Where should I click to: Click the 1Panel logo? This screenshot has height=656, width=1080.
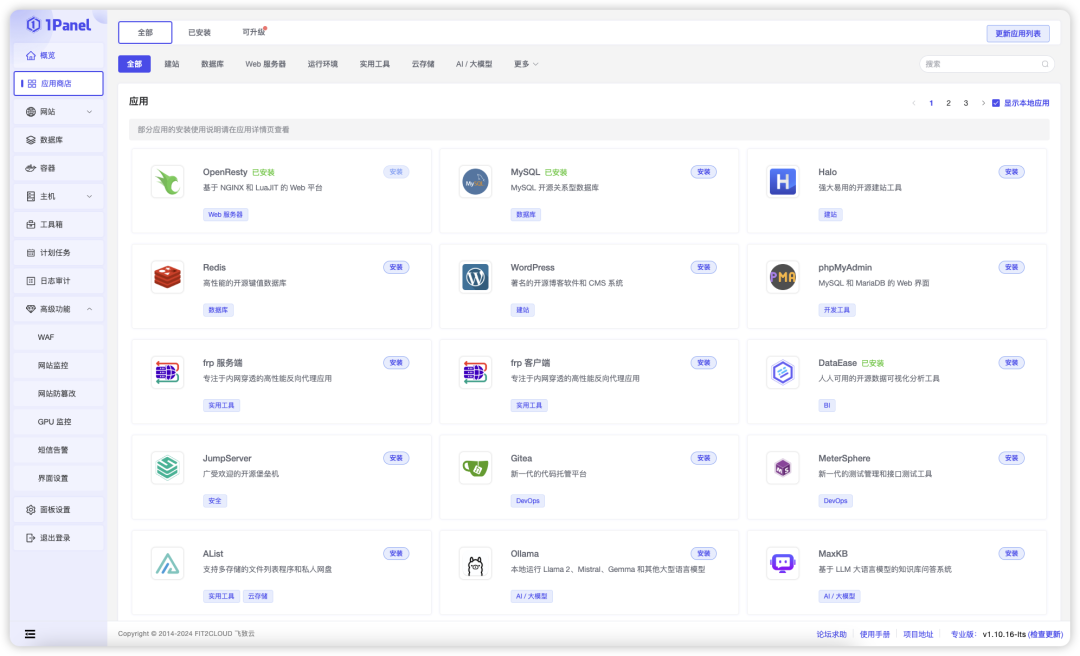tap(59, 25)
